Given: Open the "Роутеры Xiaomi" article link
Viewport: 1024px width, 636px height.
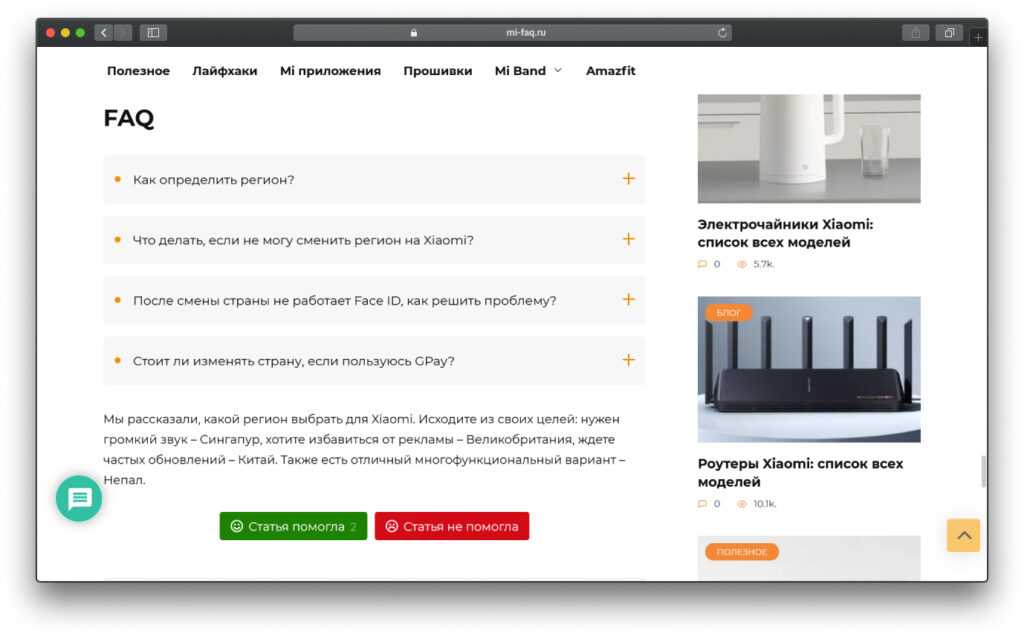Looking at the screenshot, I should [800, 472].
